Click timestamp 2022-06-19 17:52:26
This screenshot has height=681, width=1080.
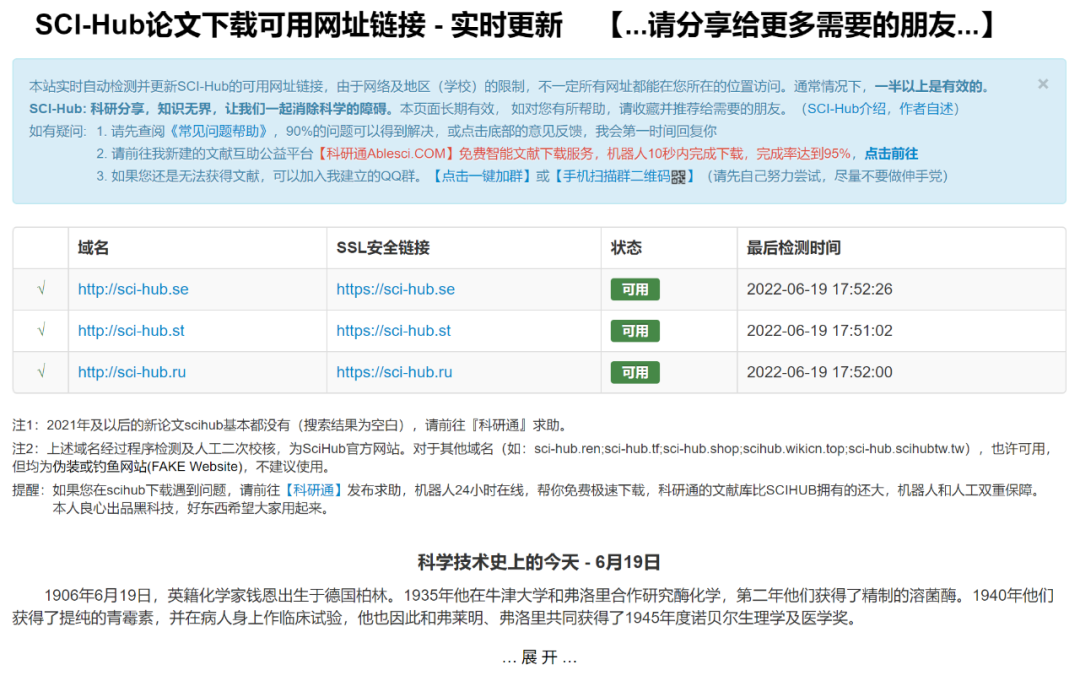(820, 289)
